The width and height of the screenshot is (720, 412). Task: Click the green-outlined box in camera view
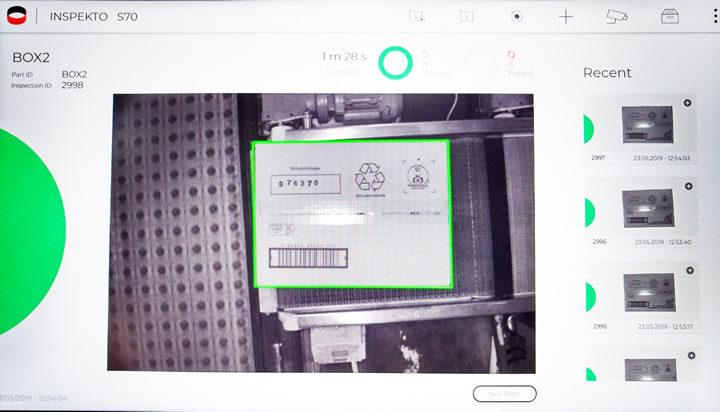click(x=352, y=214)
